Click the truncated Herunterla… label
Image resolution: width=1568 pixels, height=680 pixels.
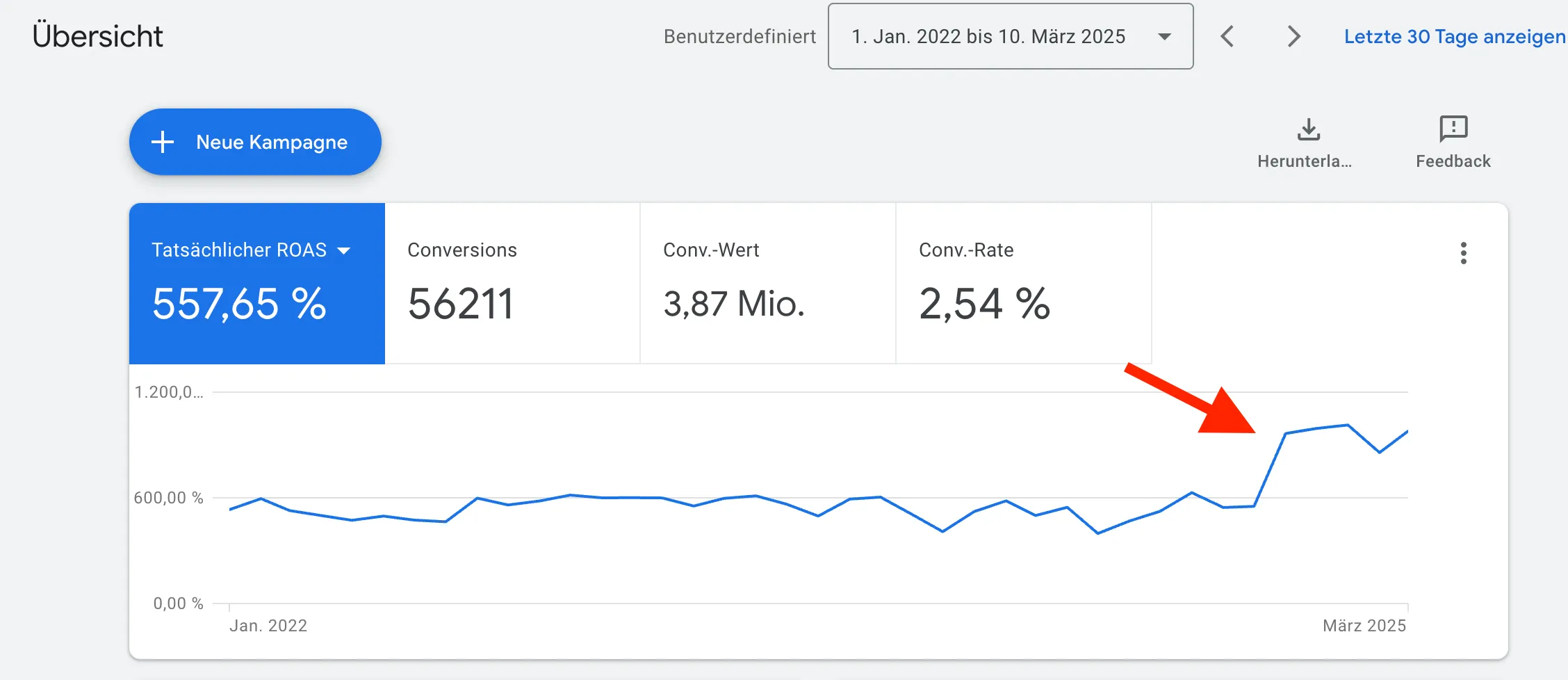[x=1304, y=161]
